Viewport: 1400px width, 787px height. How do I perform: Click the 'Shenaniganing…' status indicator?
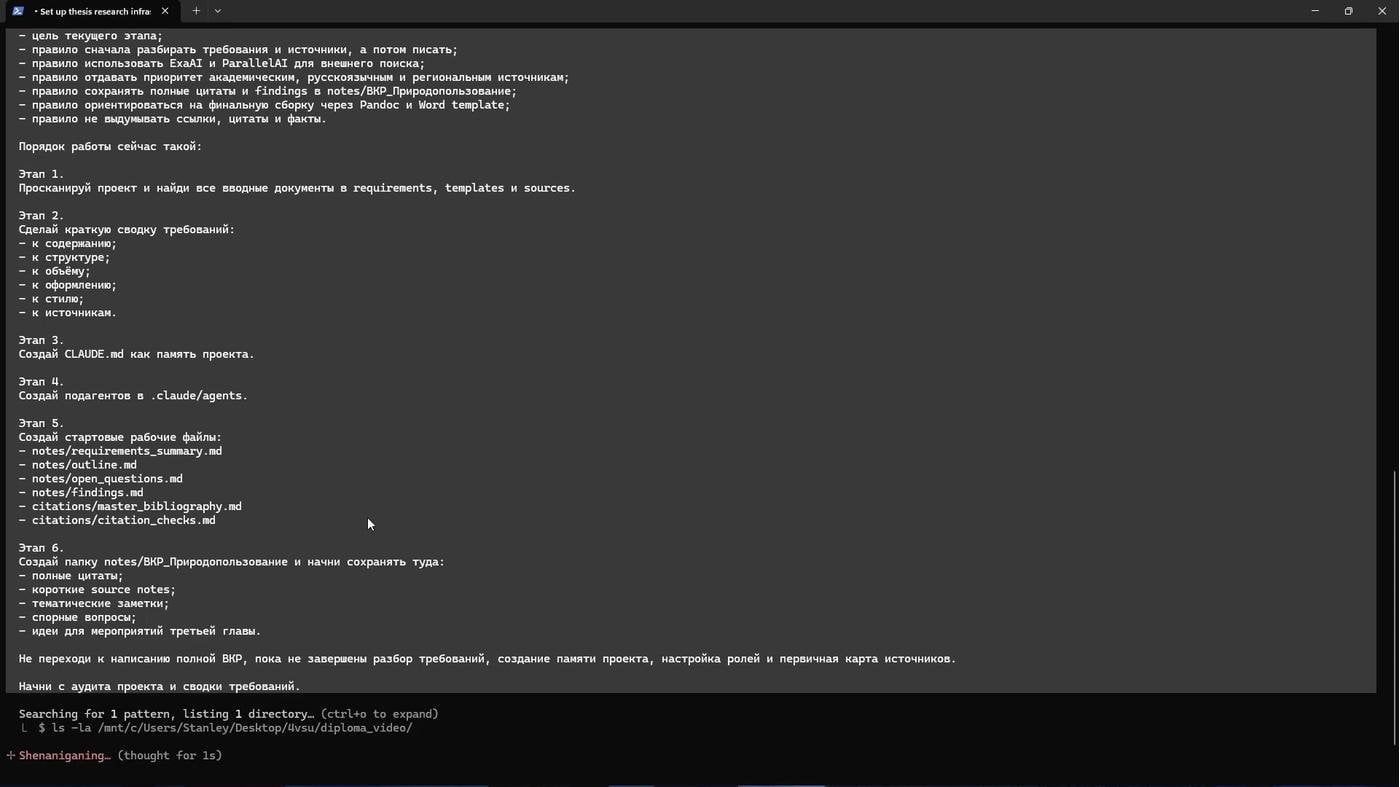pyautogui.click(x=65, y=756)
